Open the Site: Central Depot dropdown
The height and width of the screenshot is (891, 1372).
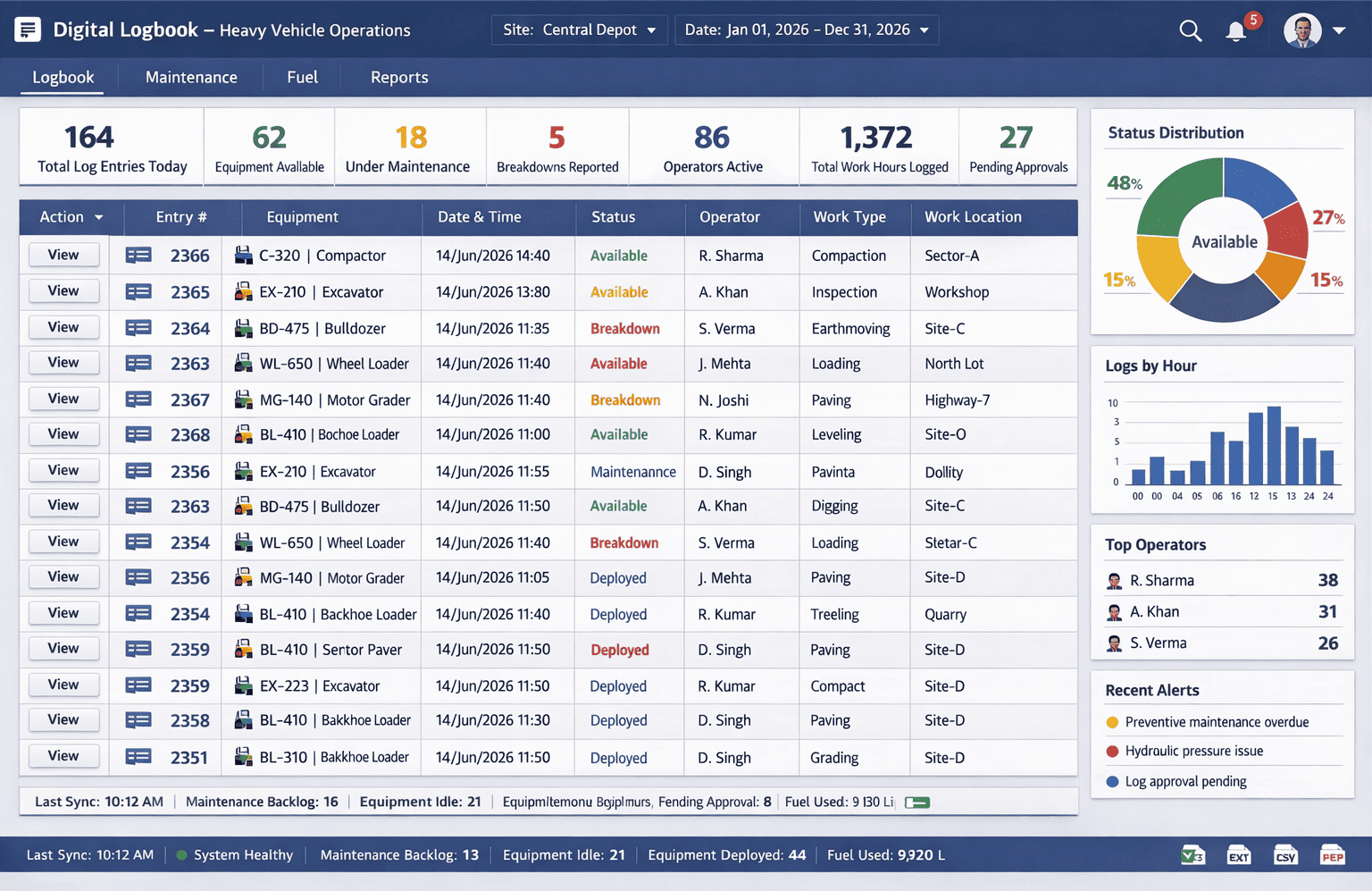click(x=579, y=29)
